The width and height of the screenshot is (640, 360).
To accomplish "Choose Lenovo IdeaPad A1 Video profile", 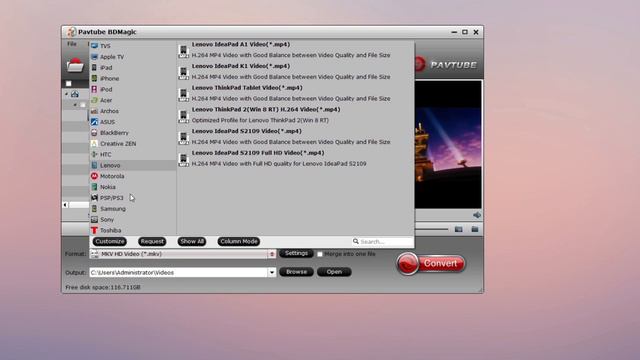I will pyautogui.click(x=296, y=50).
